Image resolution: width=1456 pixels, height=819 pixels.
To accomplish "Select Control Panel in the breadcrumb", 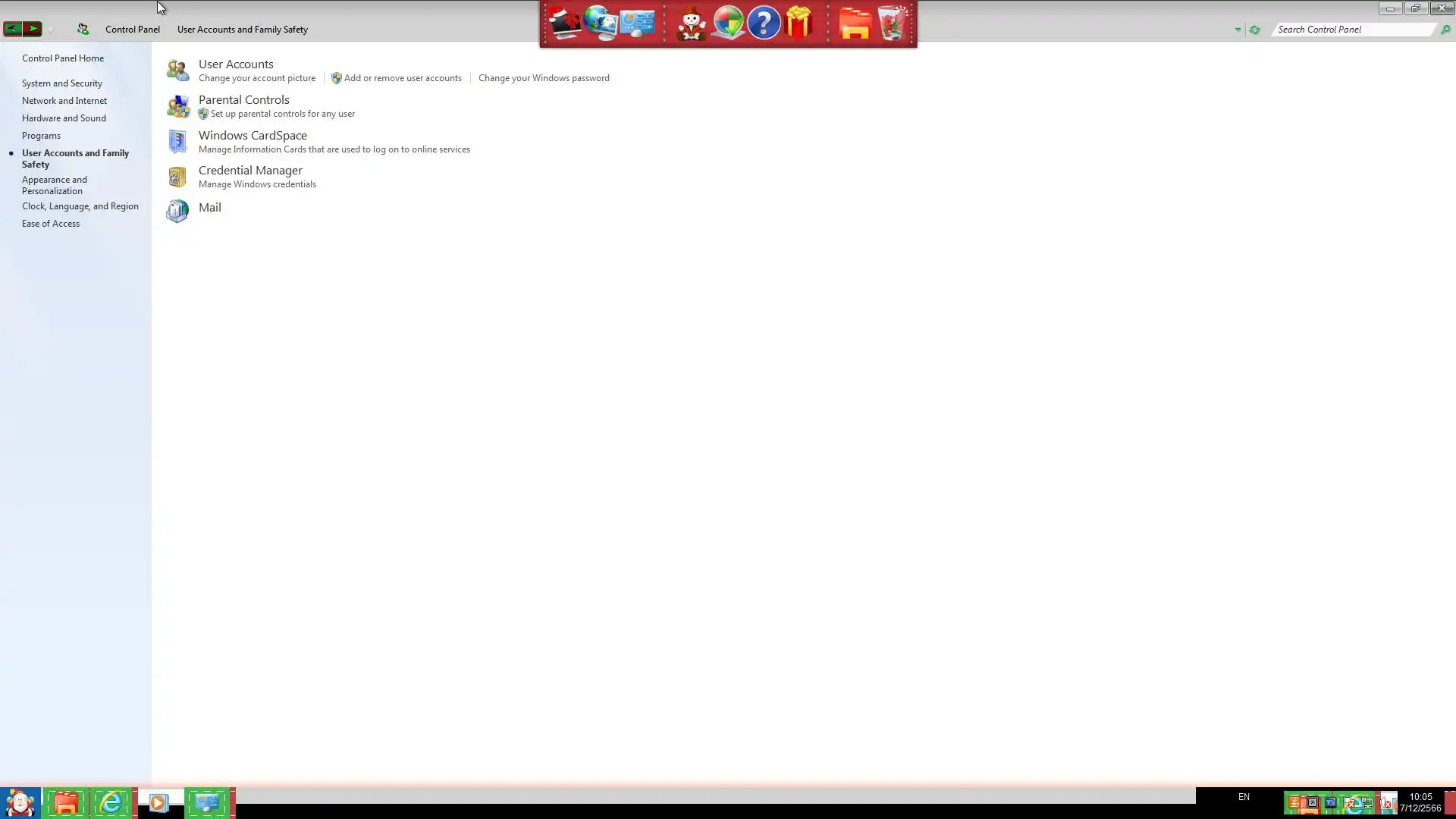I will coord(132,30).
